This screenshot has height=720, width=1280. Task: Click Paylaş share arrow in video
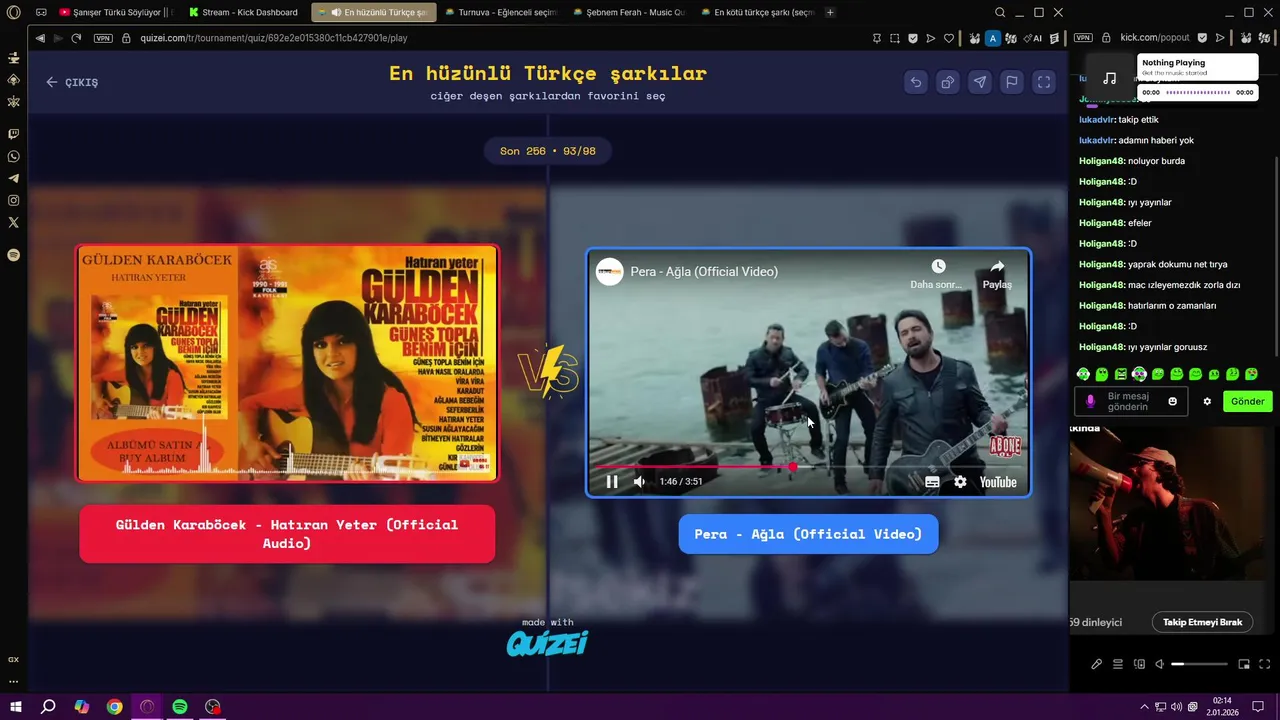click(997, 266)
